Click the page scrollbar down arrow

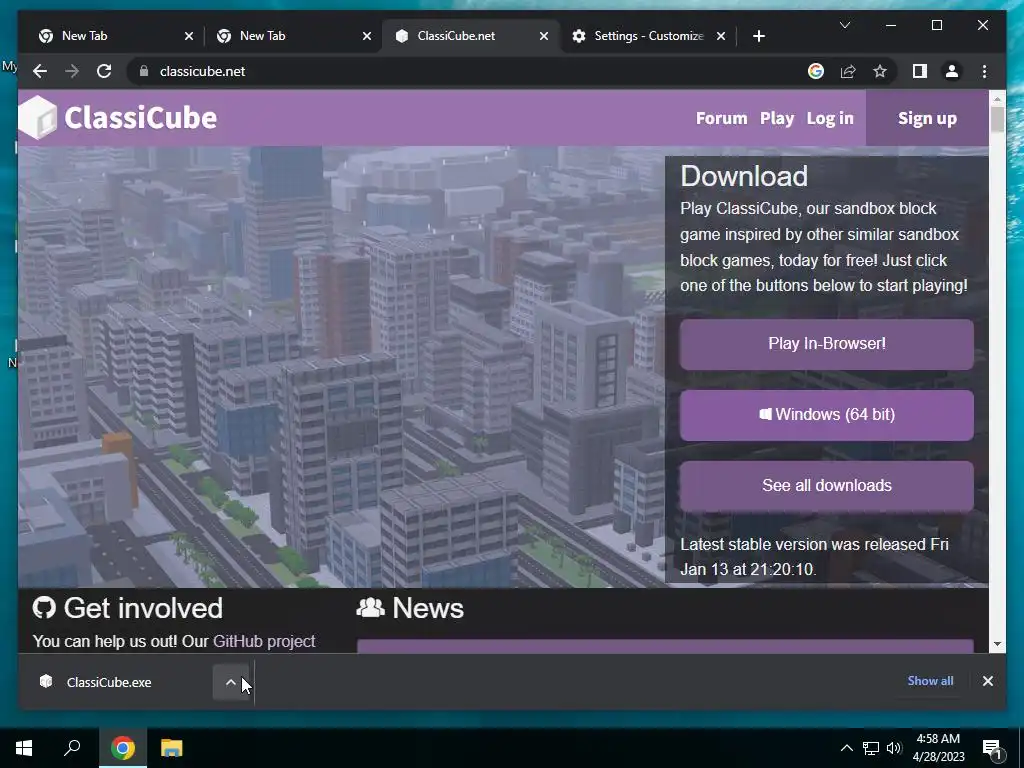pyautogui.click(x=997, y=644)
